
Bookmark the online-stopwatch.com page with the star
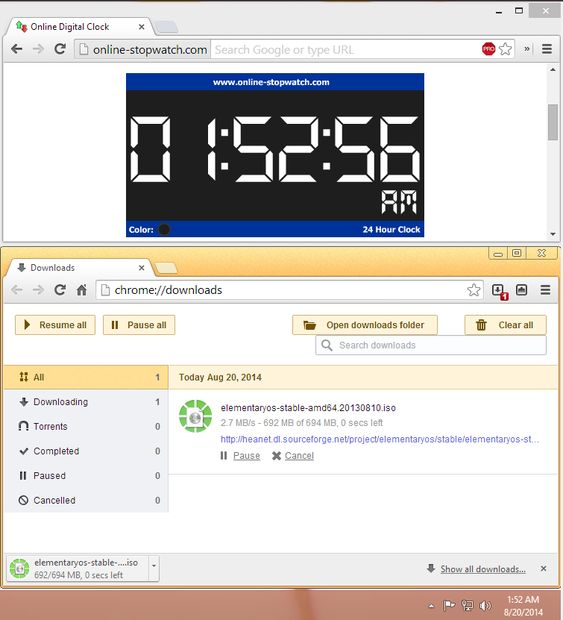click(x=505, y=49)
